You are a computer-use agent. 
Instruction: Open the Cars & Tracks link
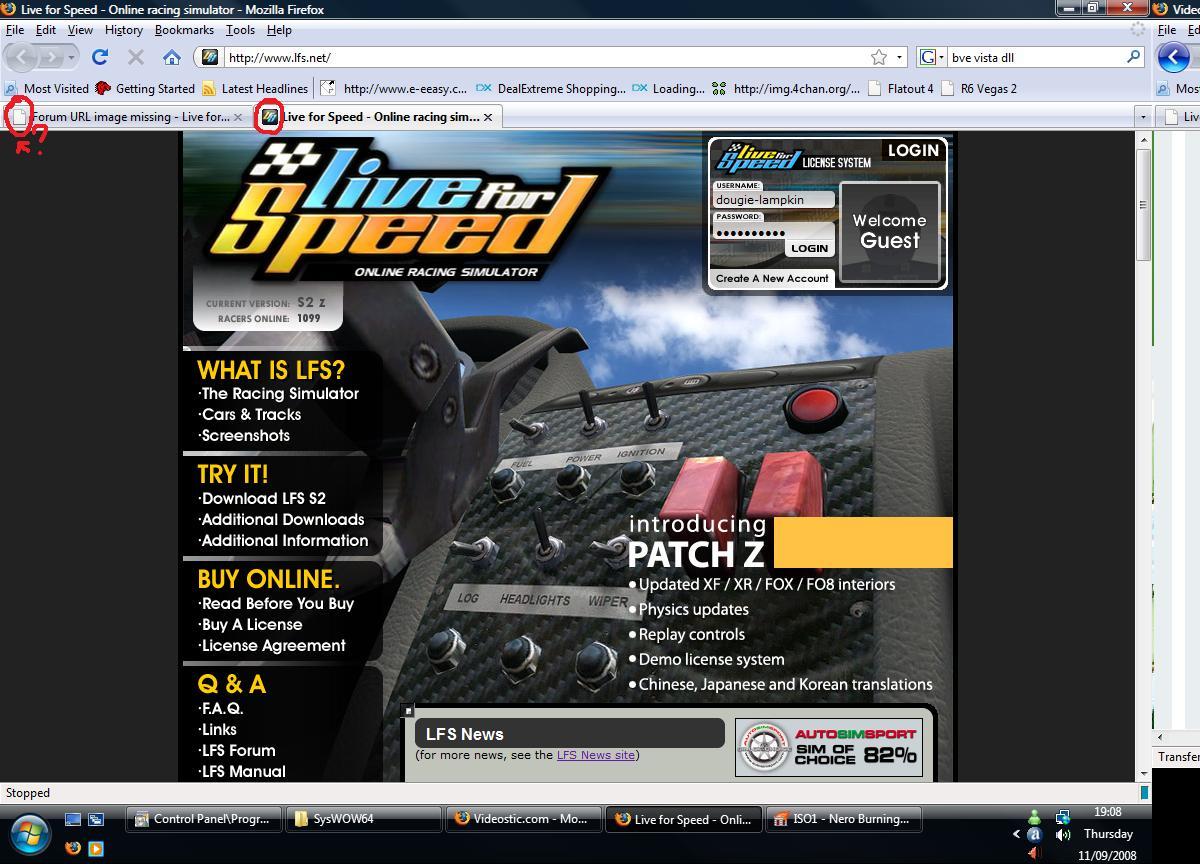(250, 415)
